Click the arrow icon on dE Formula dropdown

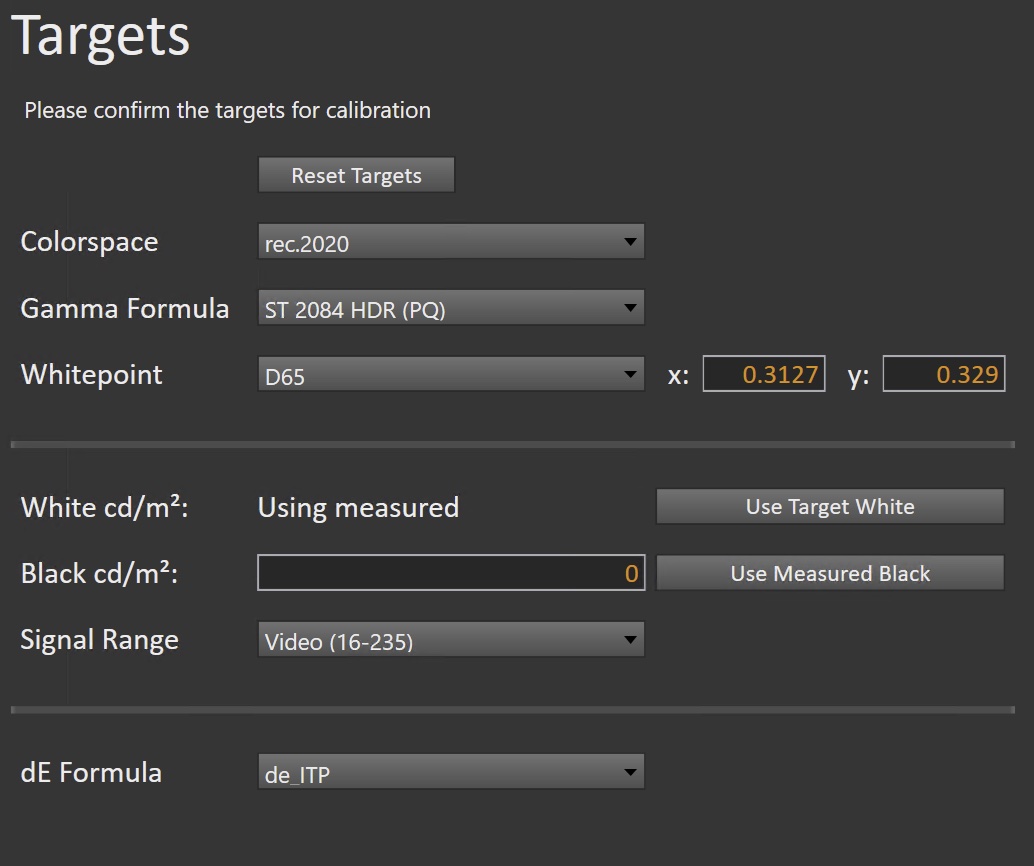(630, 772)
